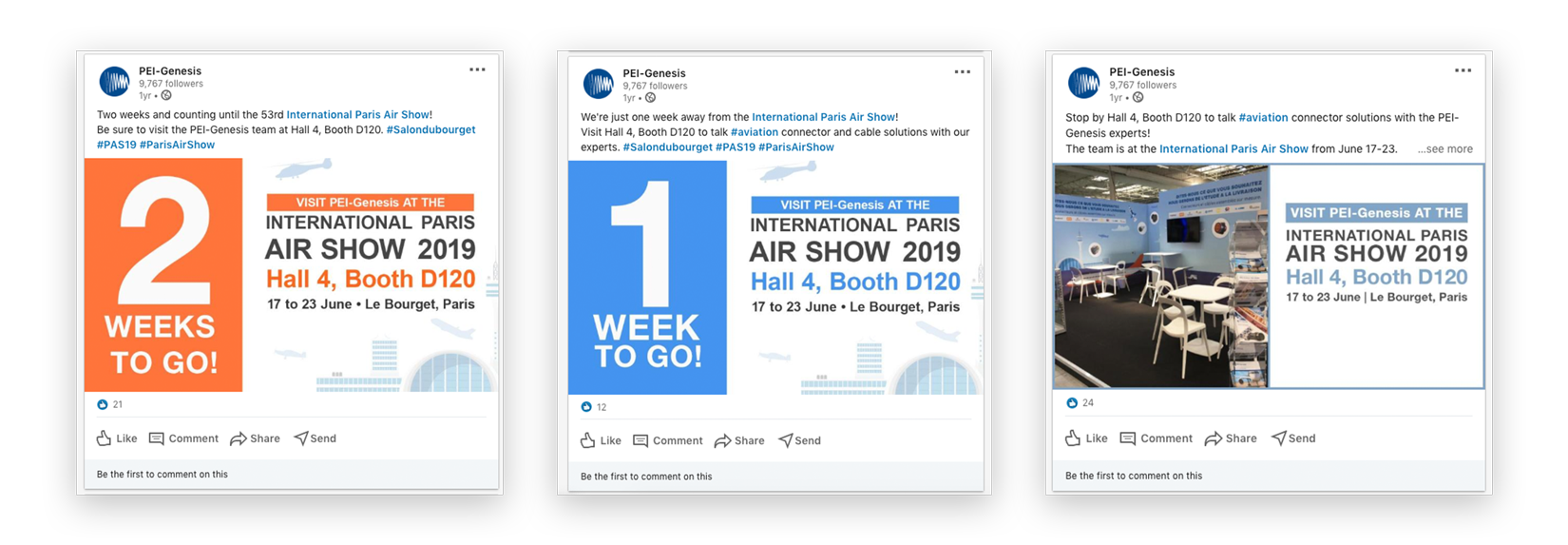Click PEI-Genesis logo avatar on the 2 Weeks post
Viewport: 1568px width, 545px height.
[x=115, y=82]
